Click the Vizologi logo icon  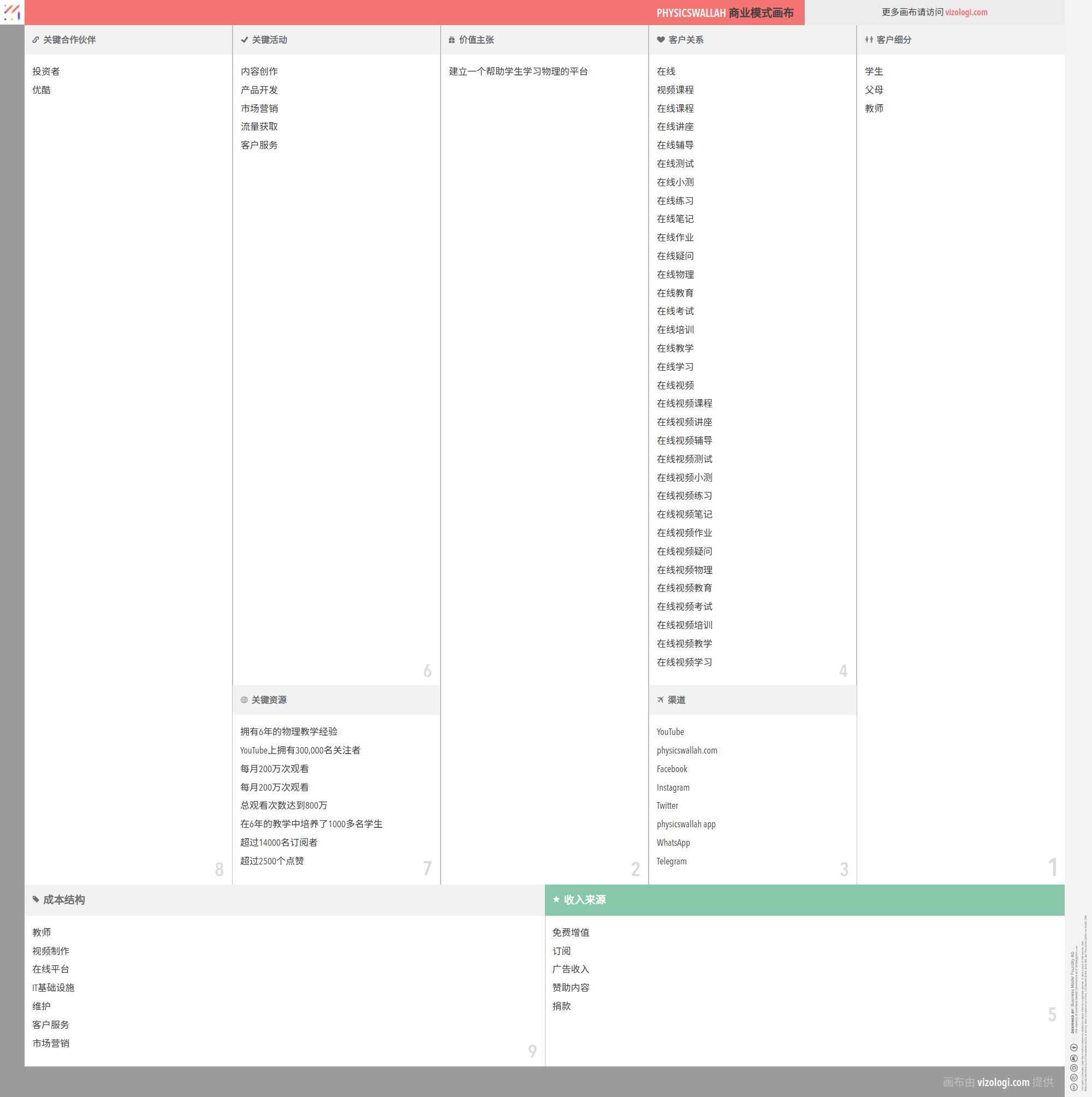point(12,12)
